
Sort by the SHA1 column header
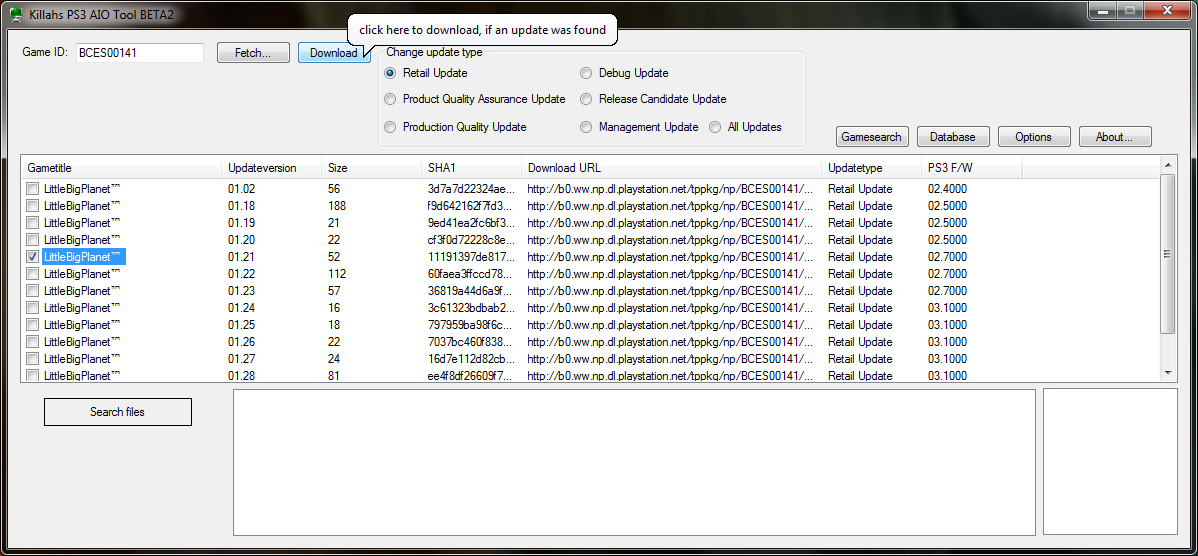point(471,167)
